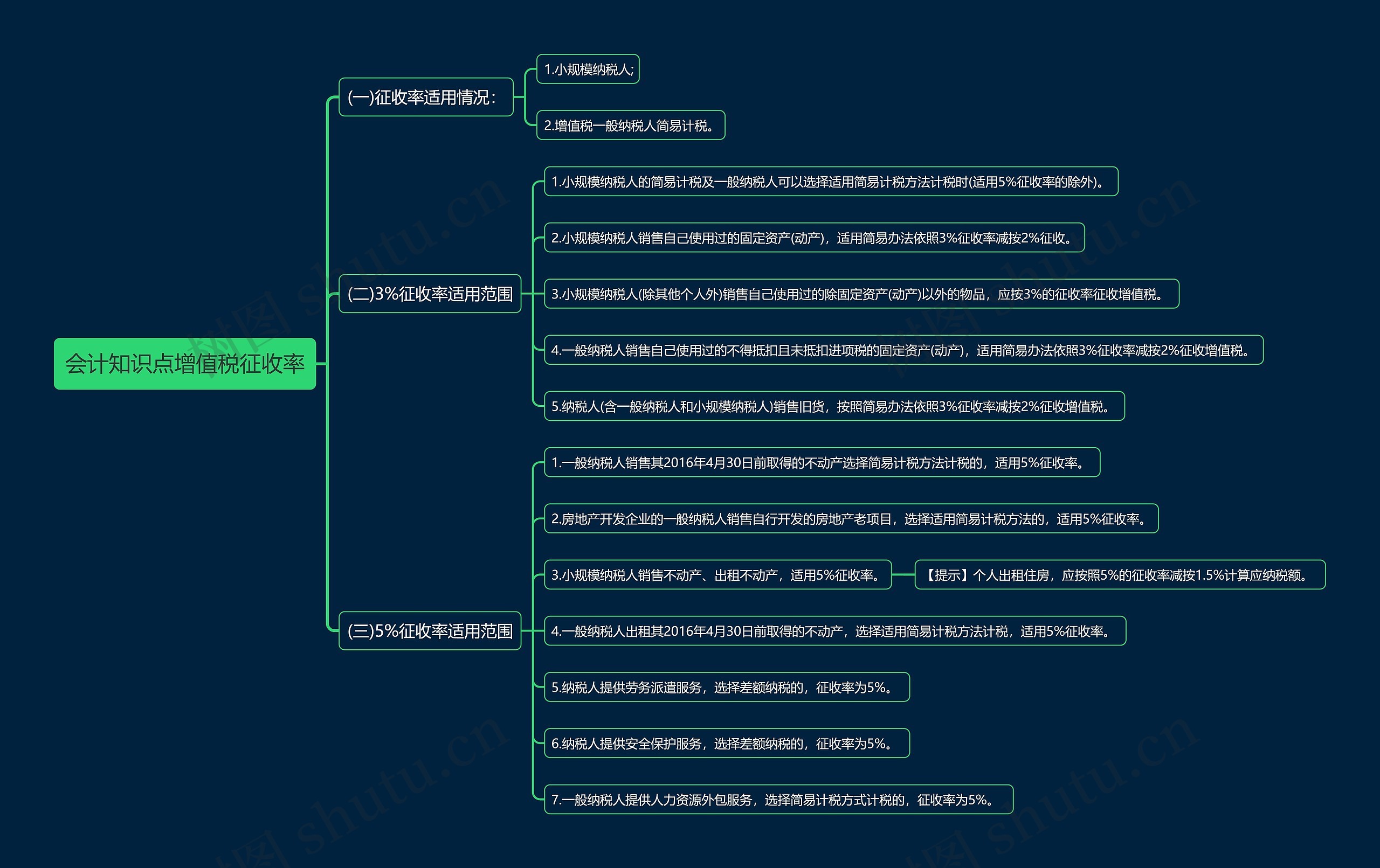Select node 2.小规模纳税人销售自己使用过的固定资产
Screen dimensions: 1380x868
(x=814, y=238)
